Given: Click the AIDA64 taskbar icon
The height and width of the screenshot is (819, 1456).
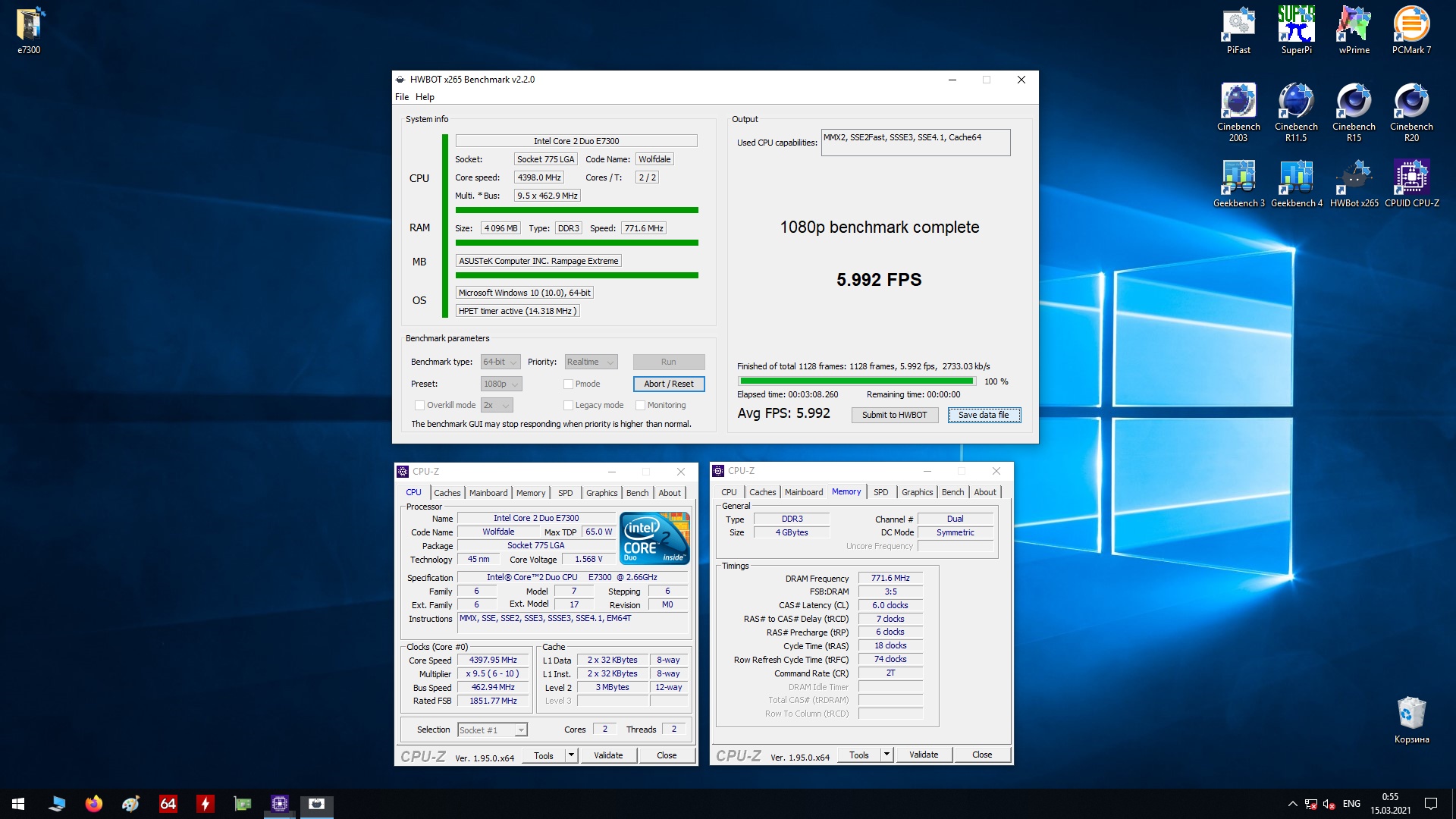Looking at the screenshot, I should click(168, 804).
